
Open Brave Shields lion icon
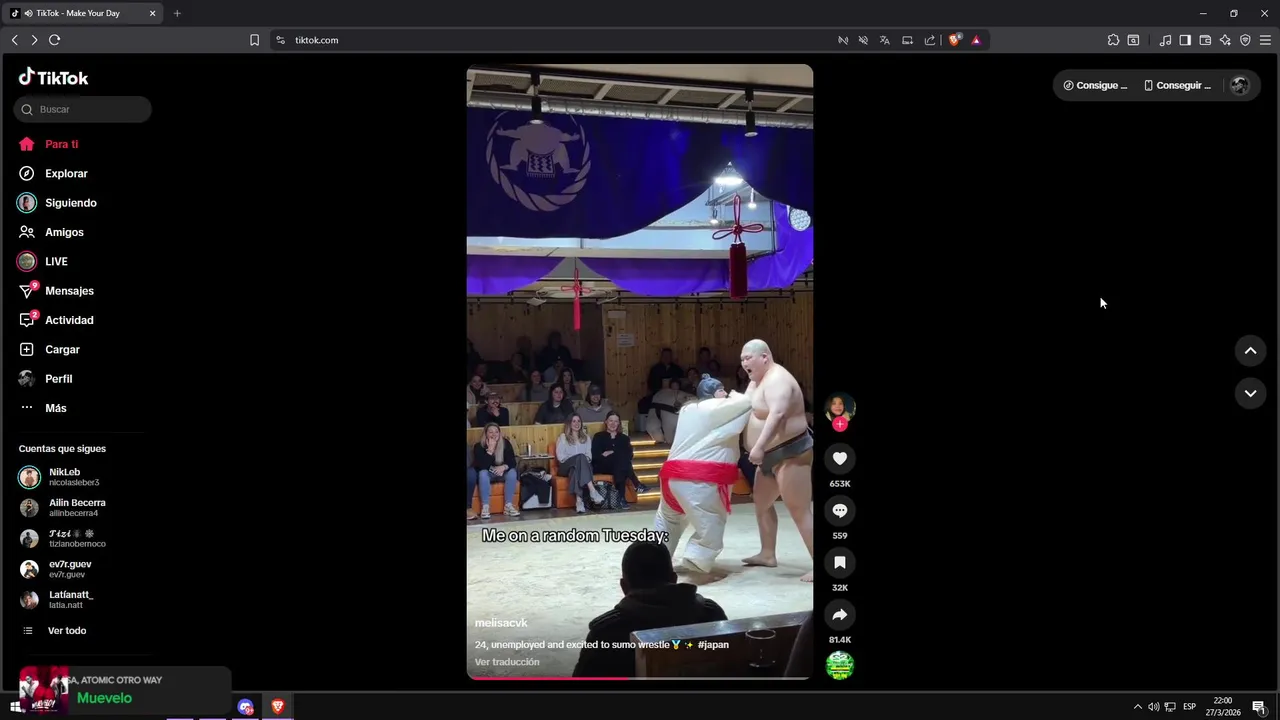click(x=954, y=40)
